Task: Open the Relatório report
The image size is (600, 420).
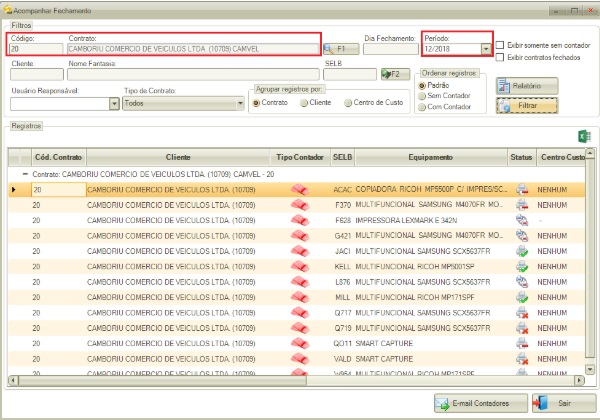Action: [x=527, y=86]
